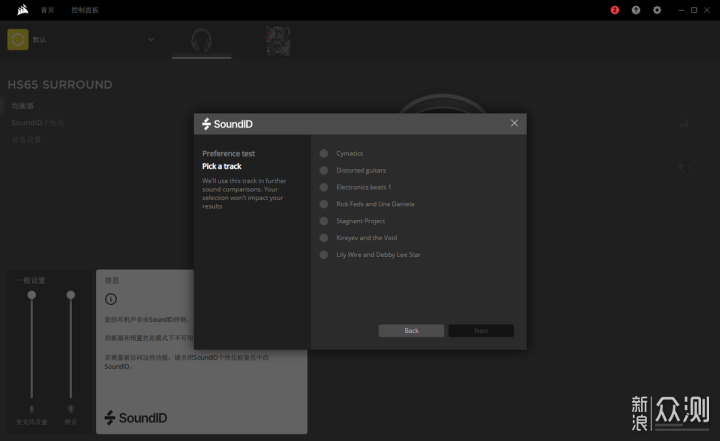Click the SoundID logo in info panel
This screenshot has width=720, height=441.
tap(135, 418)
